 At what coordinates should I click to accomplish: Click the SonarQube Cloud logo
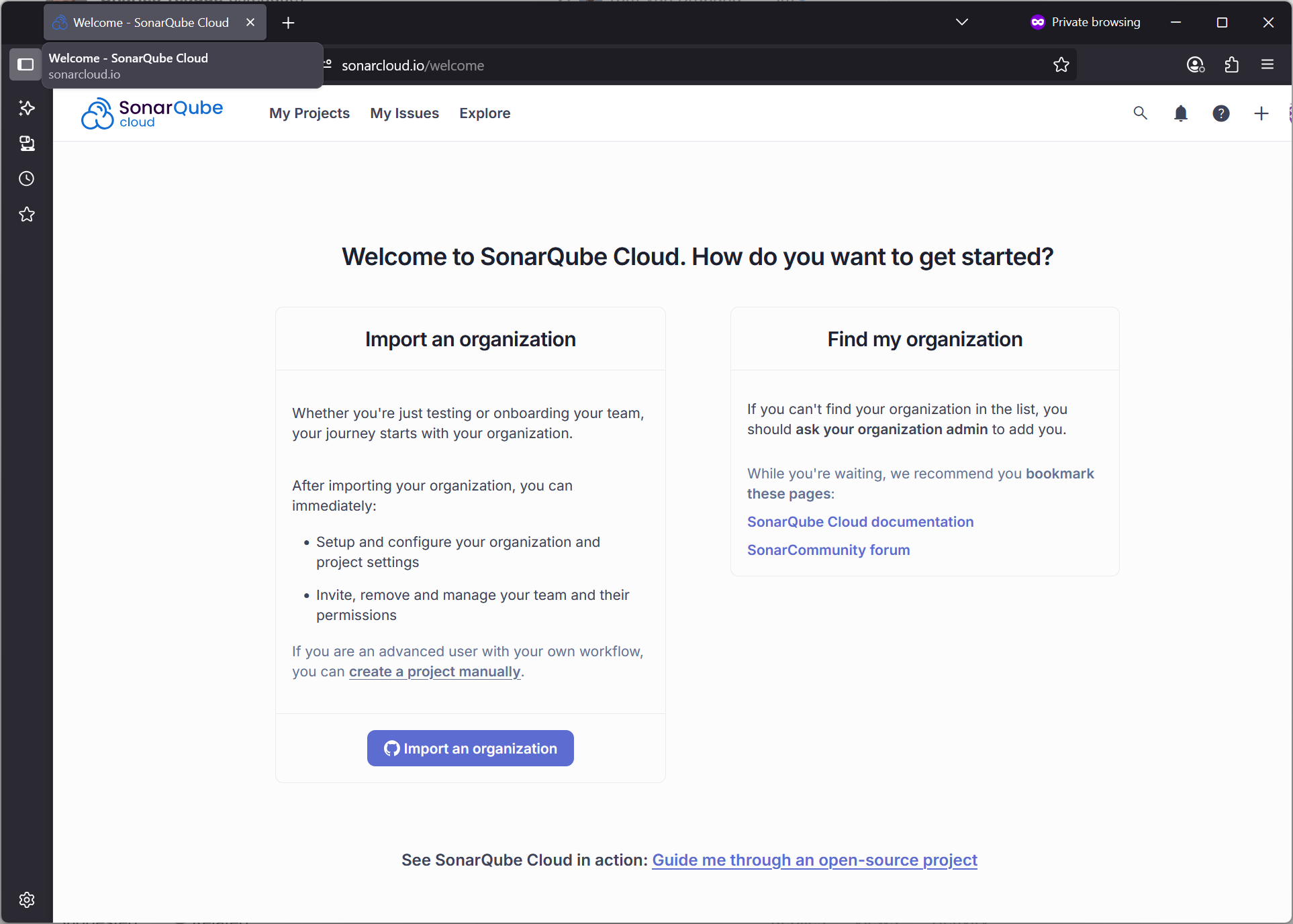pos(152,113)
